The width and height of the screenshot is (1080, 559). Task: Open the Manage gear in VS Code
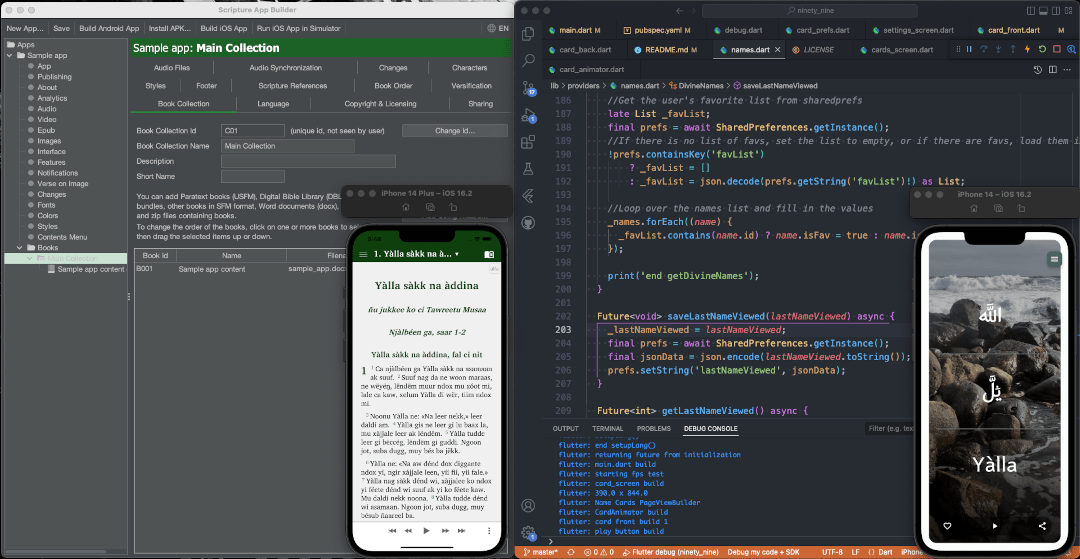pyautogui.click(x=528, y=532)
